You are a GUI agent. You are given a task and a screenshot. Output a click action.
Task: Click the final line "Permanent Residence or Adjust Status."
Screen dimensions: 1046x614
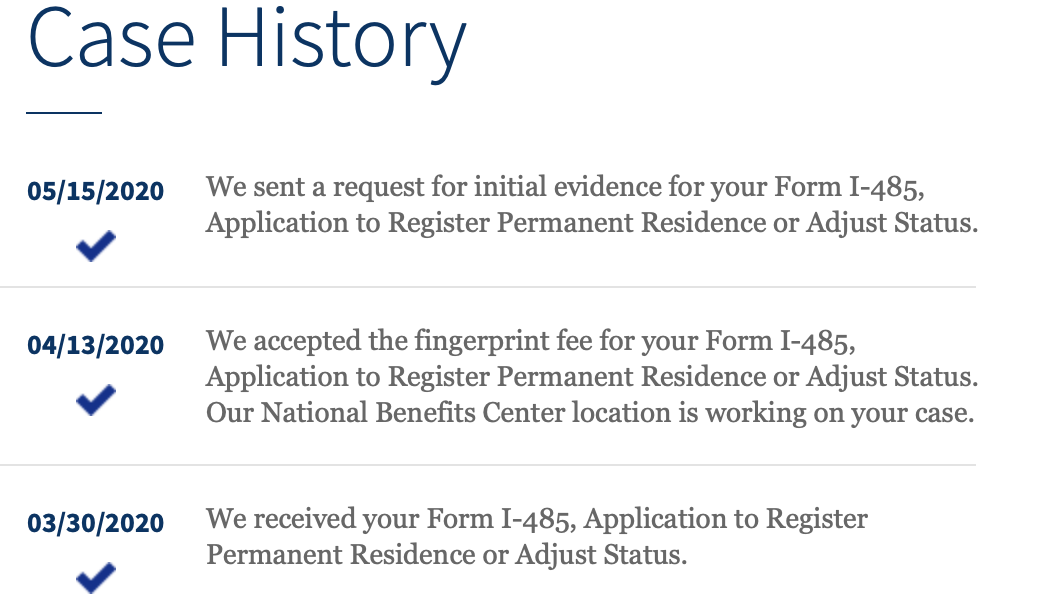(446, 555)
